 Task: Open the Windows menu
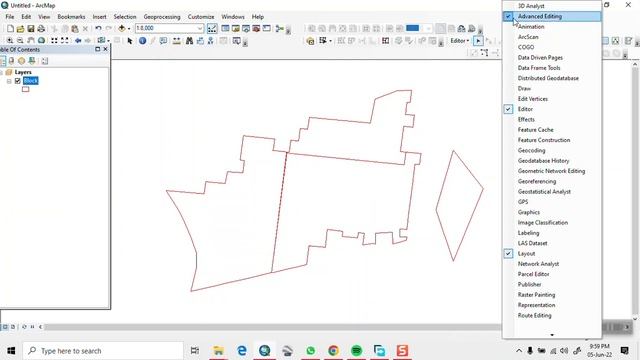pos(233,17)
